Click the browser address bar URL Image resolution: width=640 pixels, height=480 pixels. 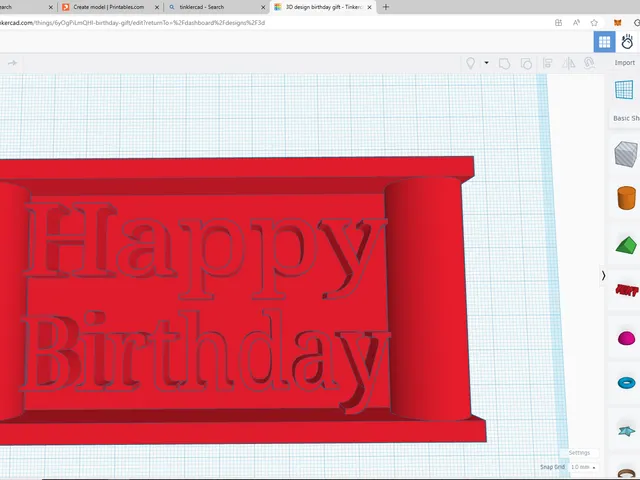[x=132, y=23]
